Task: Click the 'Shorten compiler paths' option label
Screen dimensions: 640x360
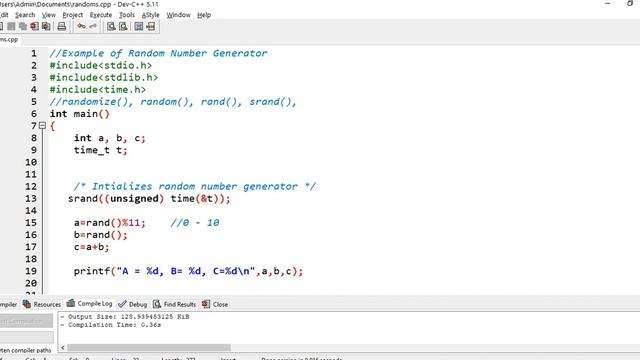Action: tap(26, 350)
